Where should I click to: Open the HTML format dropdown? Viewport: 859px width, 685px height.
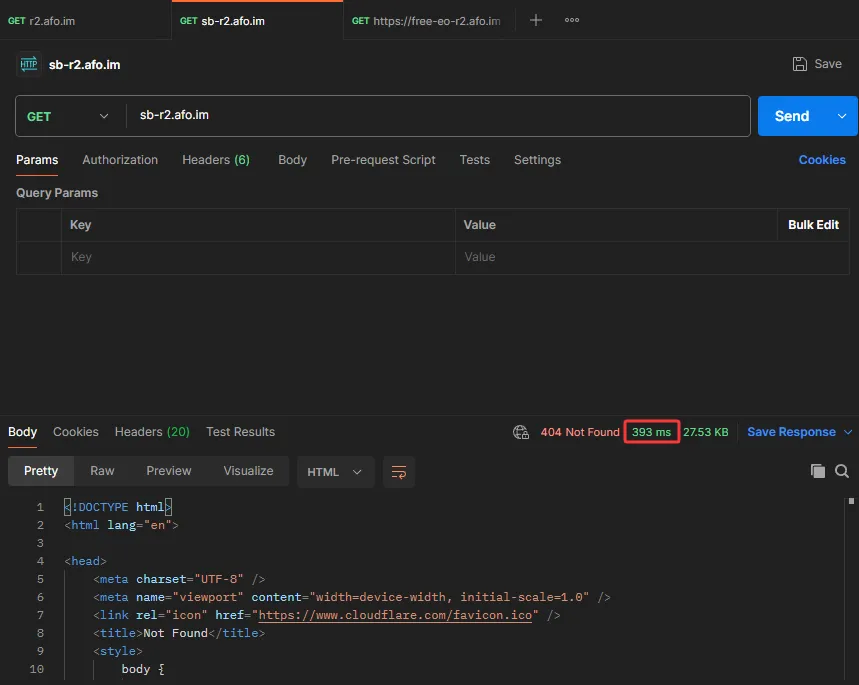click(335, 472)
